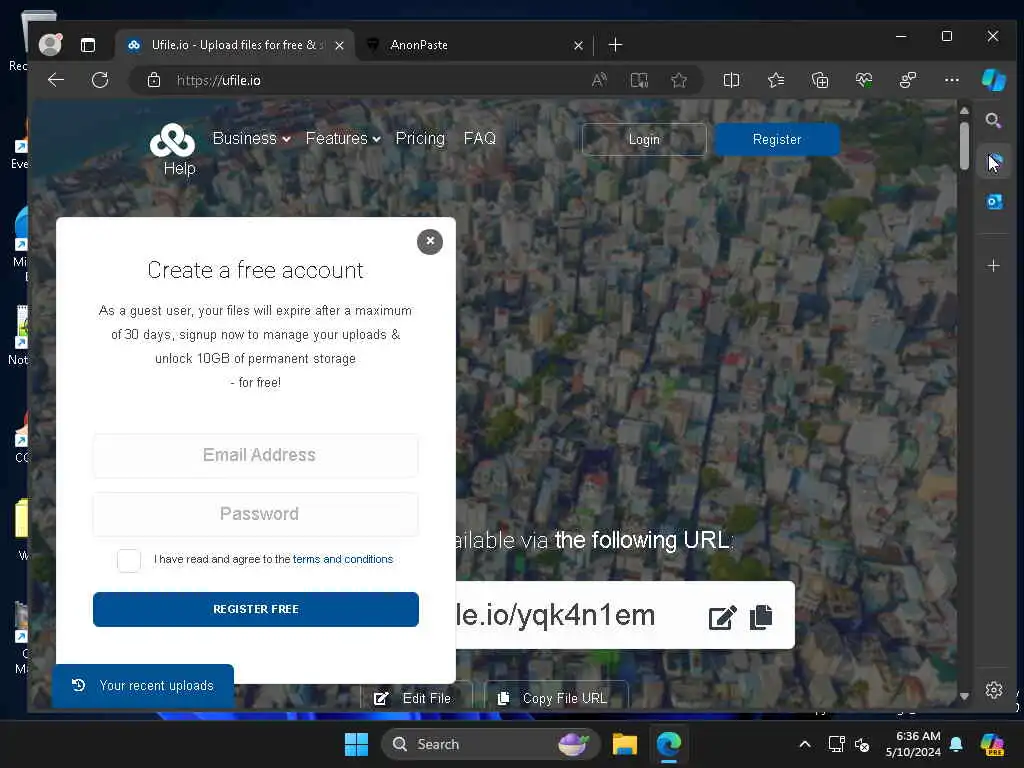Launch the Copilot sidebar icon
The height and width of the screenshot is (768, 1024).
point(993,80)
